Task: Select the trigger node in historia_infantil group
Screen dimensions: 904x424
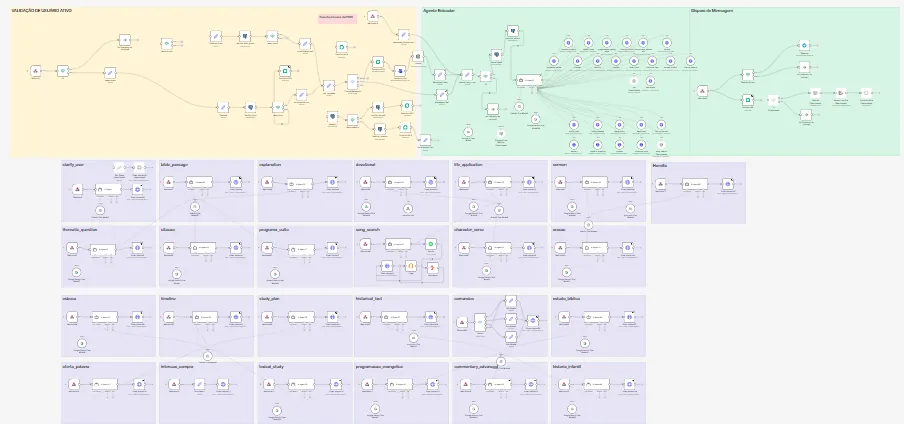Action: click(x=563, y=384)
